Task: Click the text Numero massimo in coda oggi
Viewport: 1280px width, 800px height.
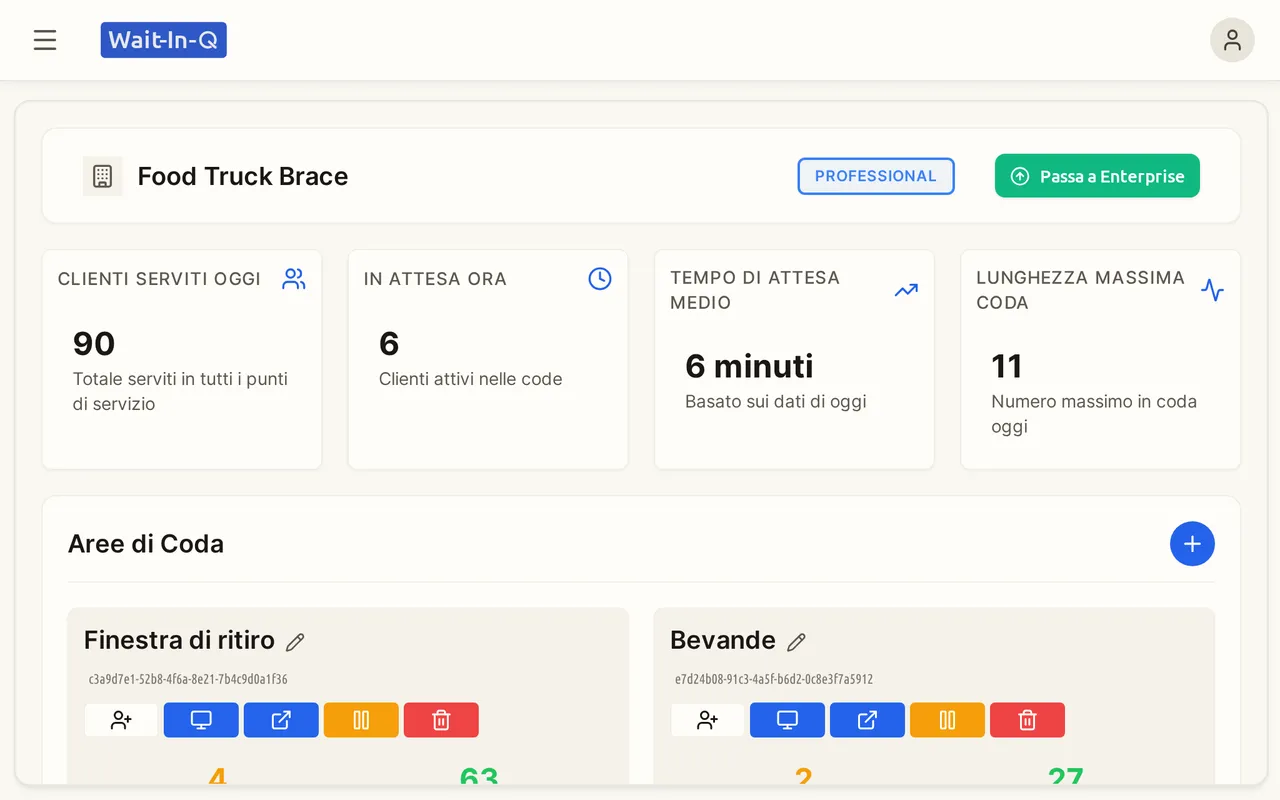Action: pos(1094,414)
